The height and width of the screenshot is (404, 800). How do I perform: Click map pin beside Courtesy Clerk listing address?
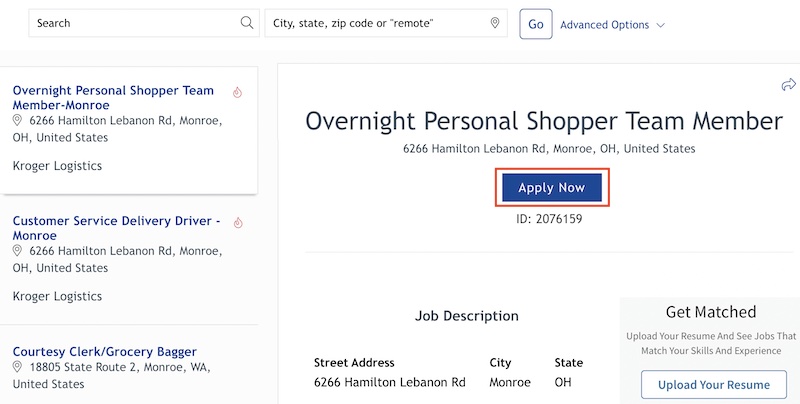[17, 368]
